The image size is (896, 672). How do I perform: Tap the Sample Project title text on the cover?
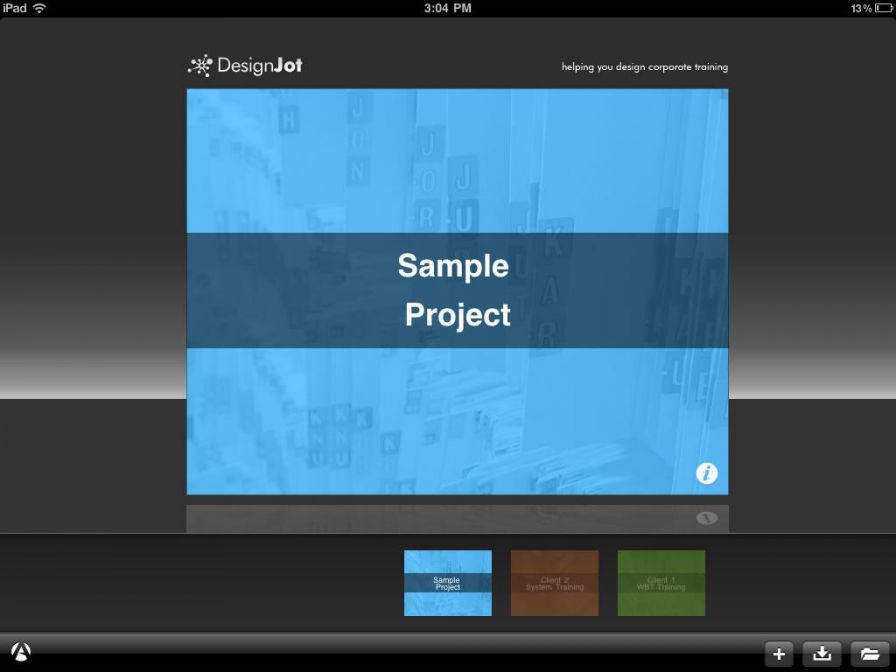tap(455, 290)
